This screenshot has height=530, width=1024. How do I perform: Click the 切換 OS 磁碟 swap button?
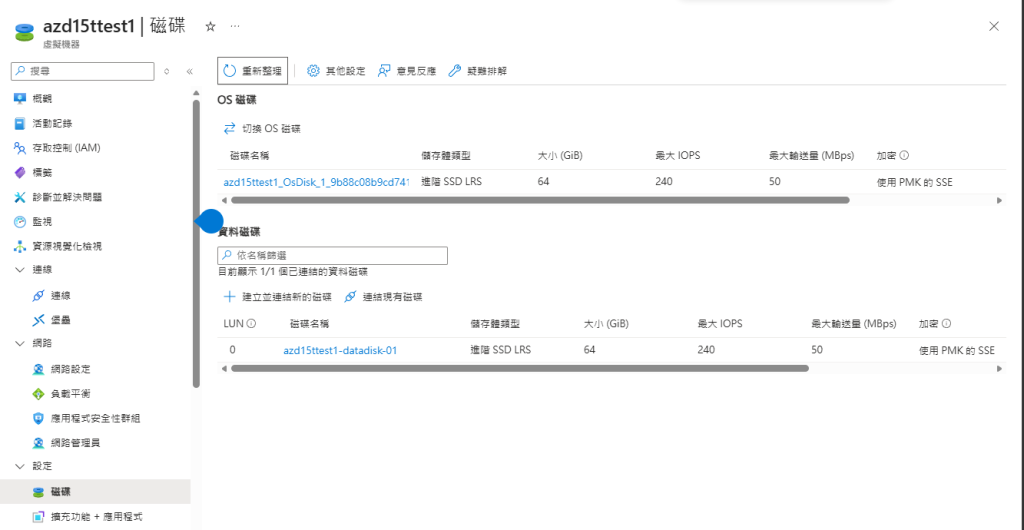pyautogui.click(x=262, y=129)
